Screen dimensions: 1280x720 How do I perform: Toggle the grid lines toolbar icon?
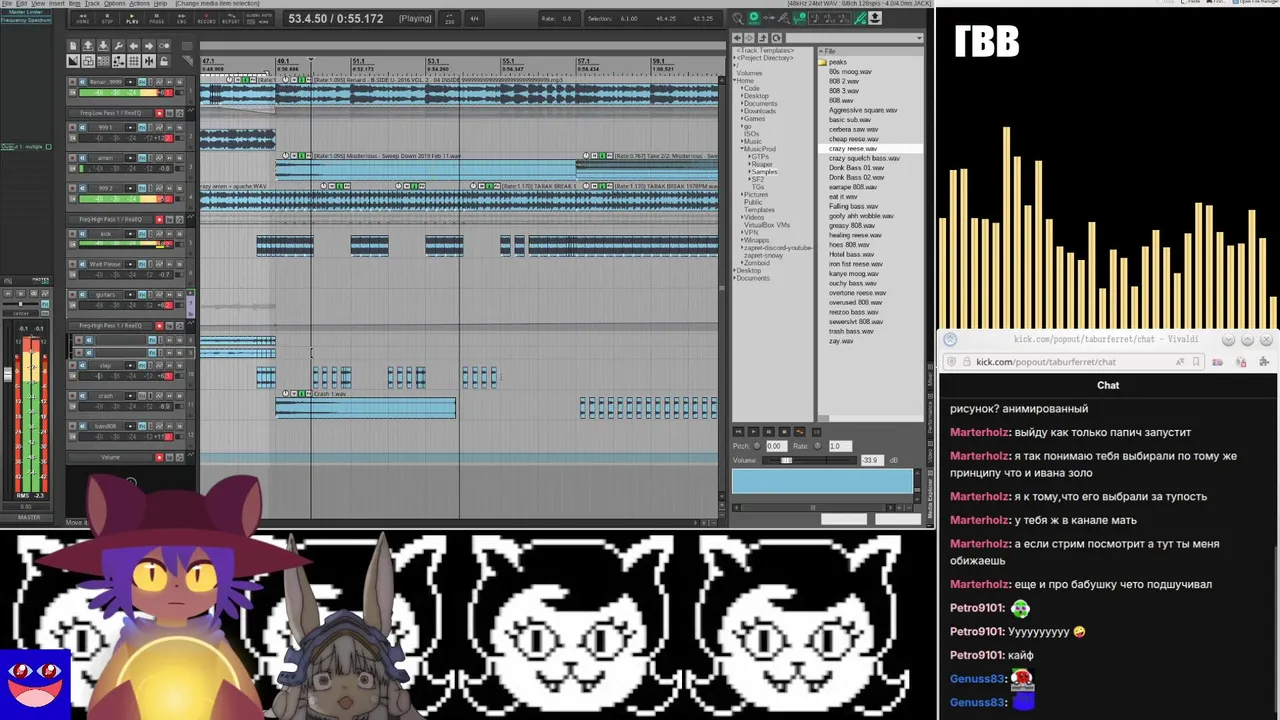134,61
